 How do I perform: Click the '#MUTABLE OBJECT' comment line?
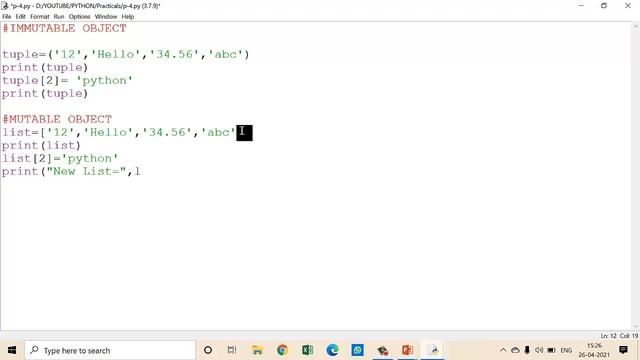57,119
